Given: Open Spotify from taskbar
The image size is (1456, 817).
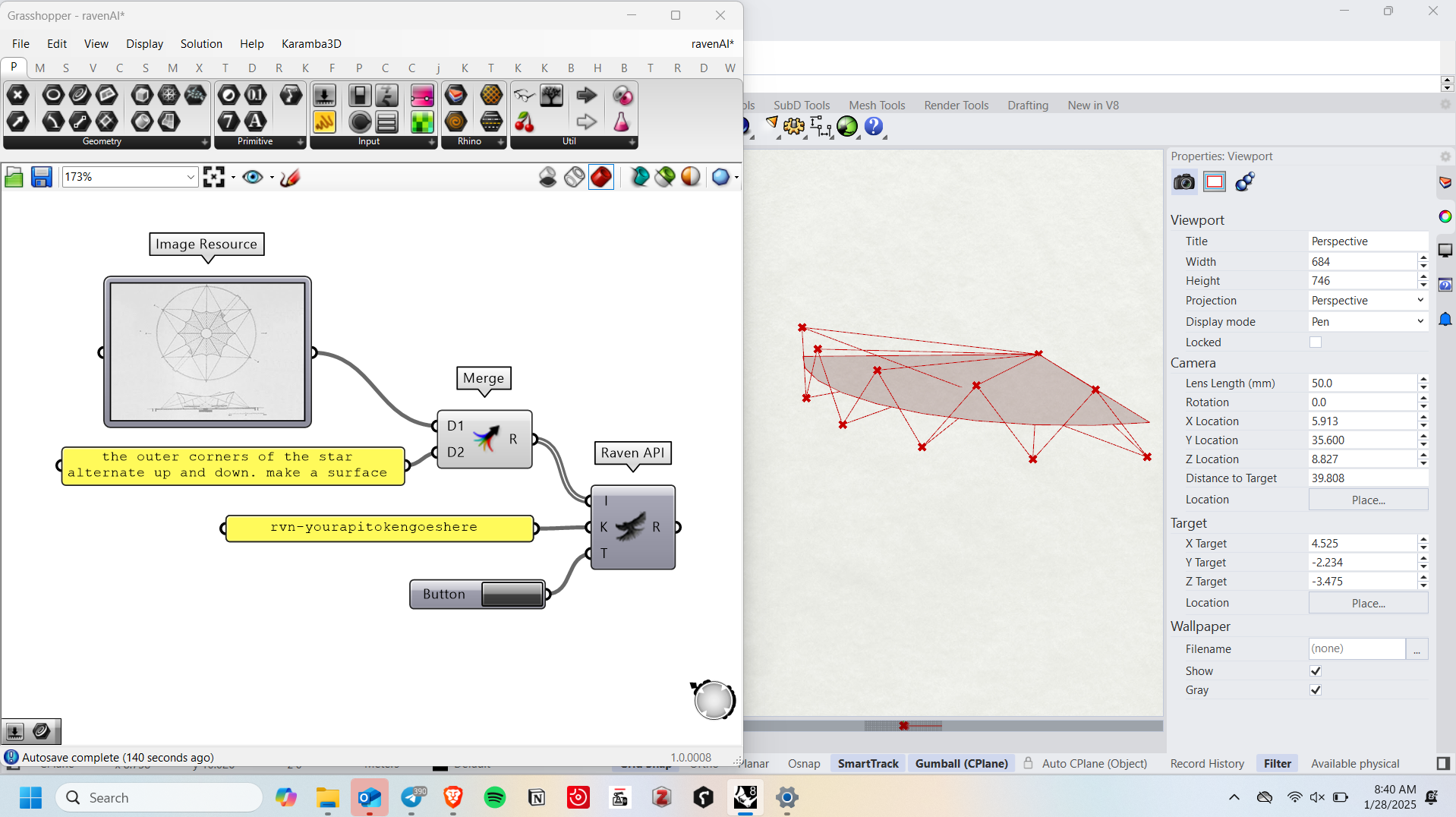Looking at the screenshot, I should coord(495,797).
